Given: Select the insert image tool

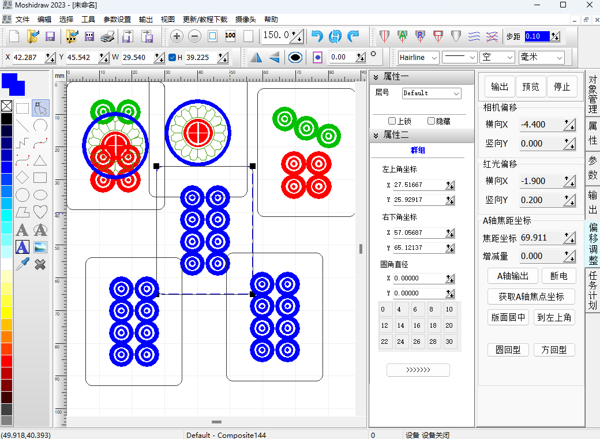Looking at the screenshot, I should point(40,247).
